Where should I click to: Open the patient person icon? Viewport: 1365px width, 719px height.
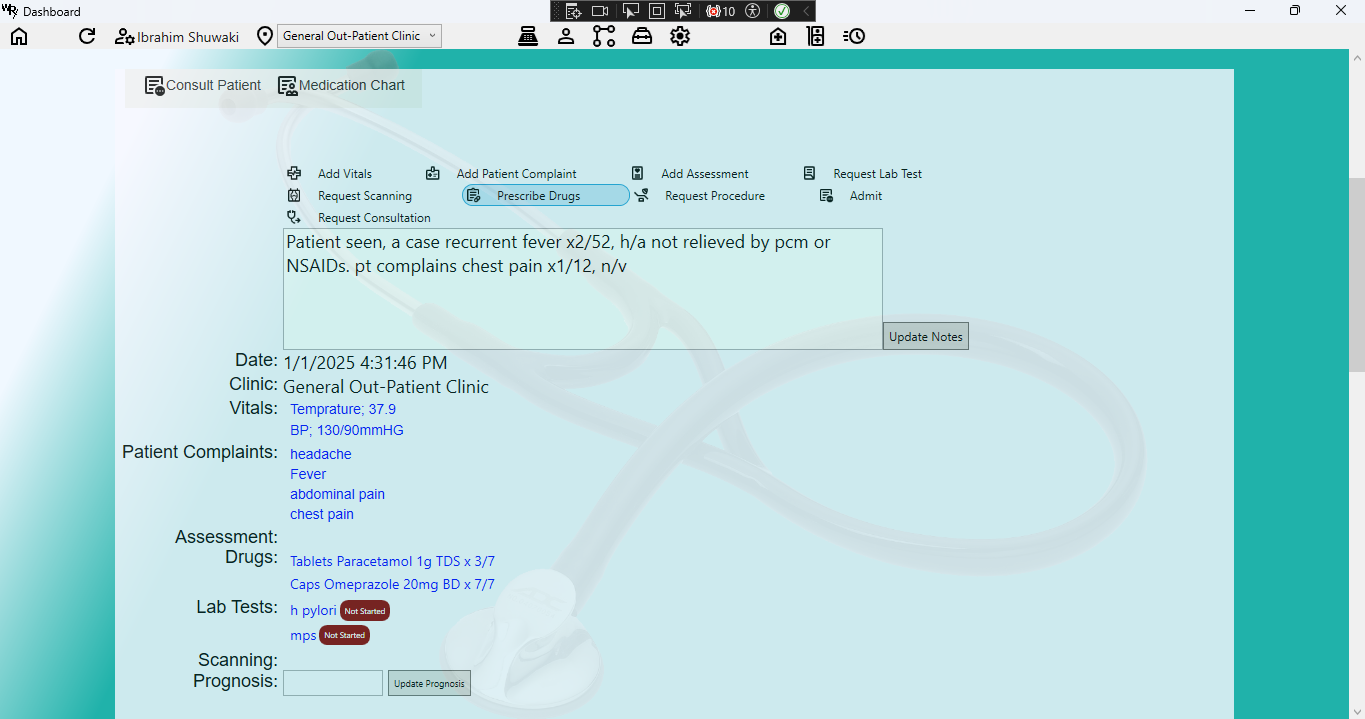(566, 36)
